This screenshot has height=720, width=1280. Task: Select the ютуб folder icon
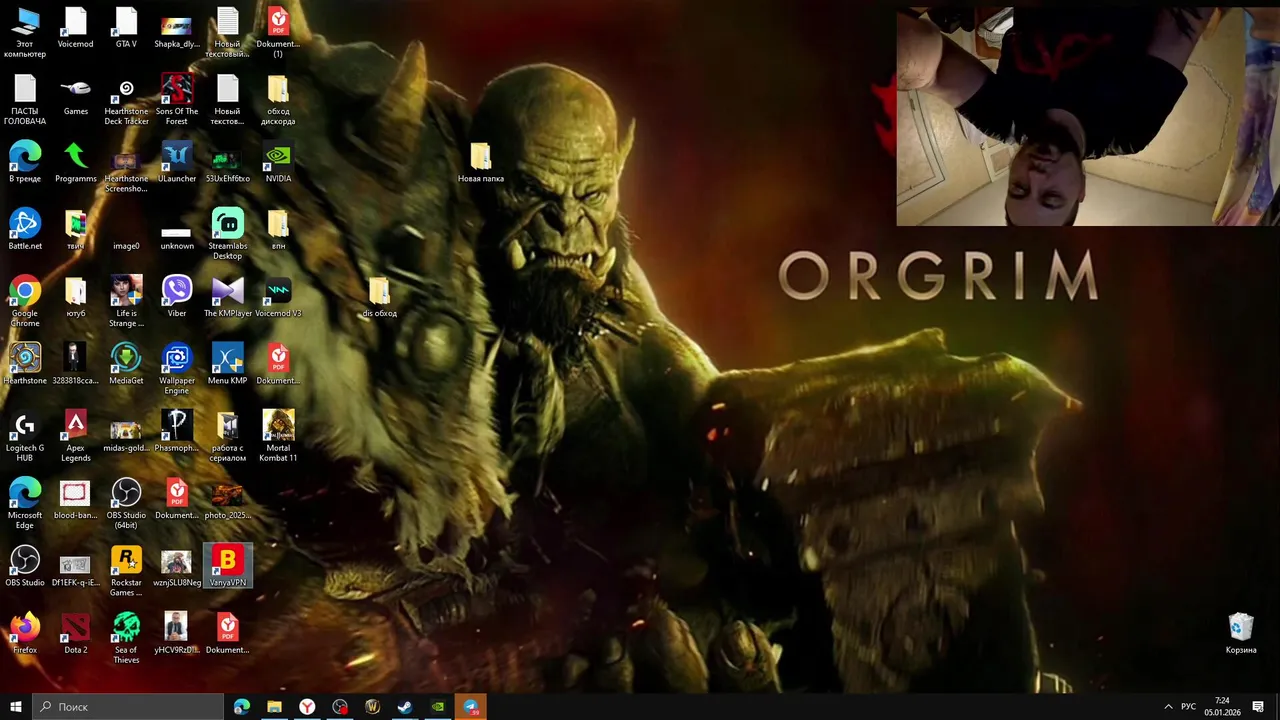click(x=75, y=297)
